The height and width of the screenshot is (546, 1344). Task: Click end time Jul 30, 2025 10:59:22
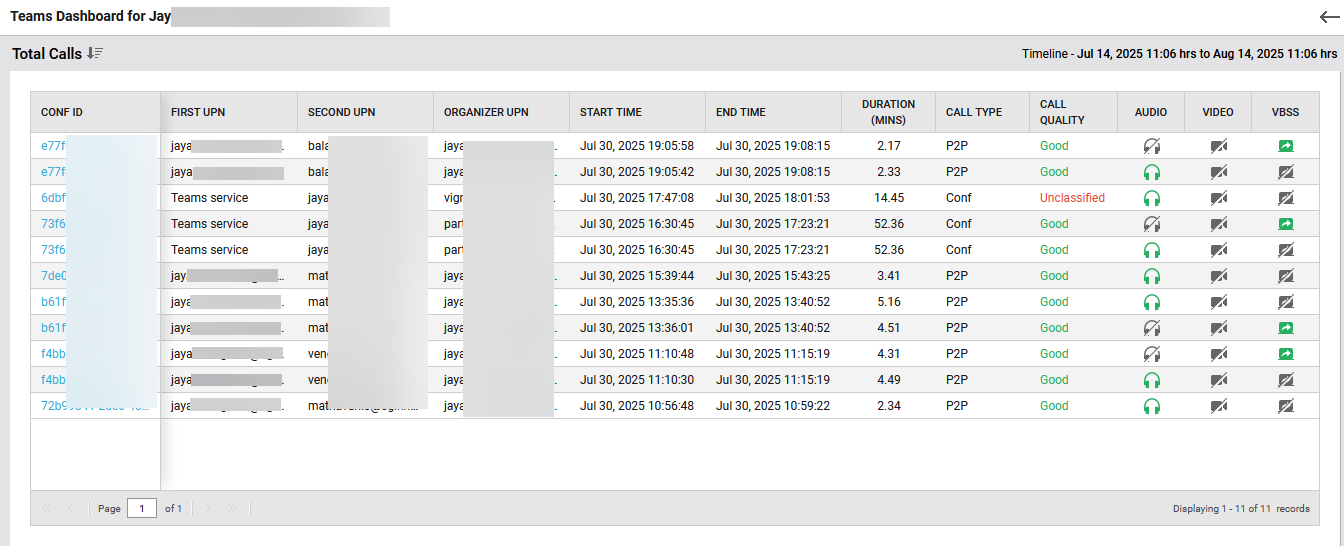773,406
